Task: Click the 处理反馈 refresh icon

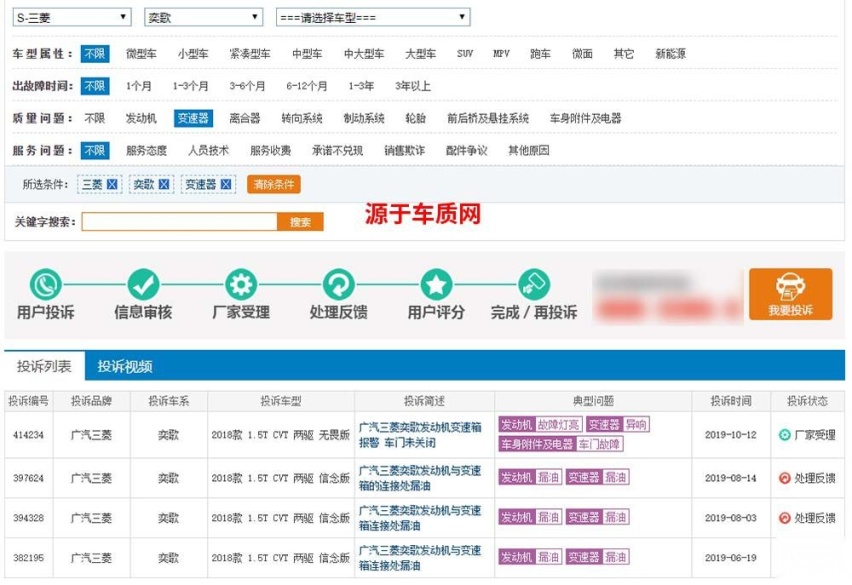Action: [x=339, y=284]
